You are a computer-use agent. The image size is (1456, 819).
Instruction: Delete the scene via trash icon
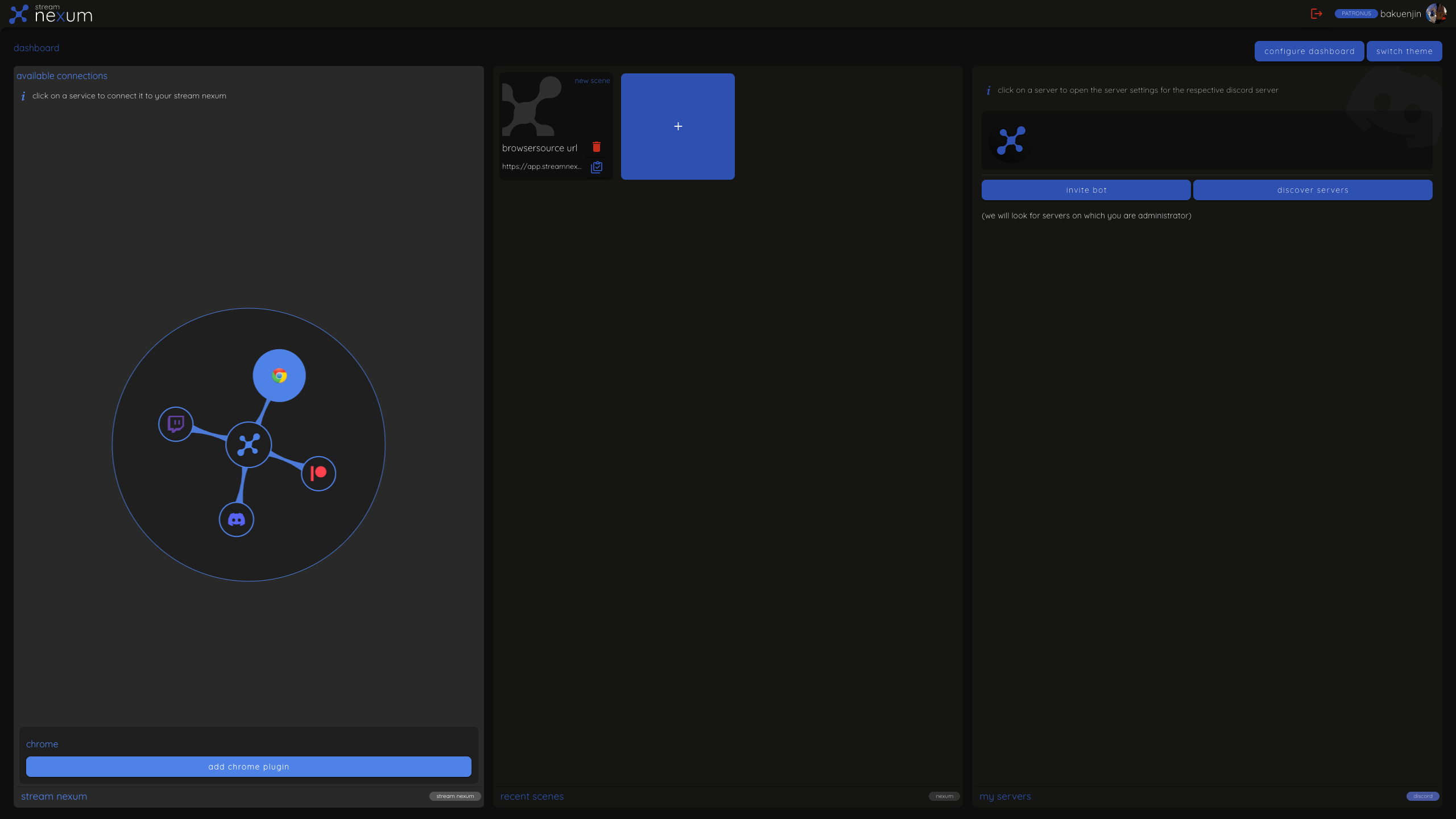tap(596, 147)
